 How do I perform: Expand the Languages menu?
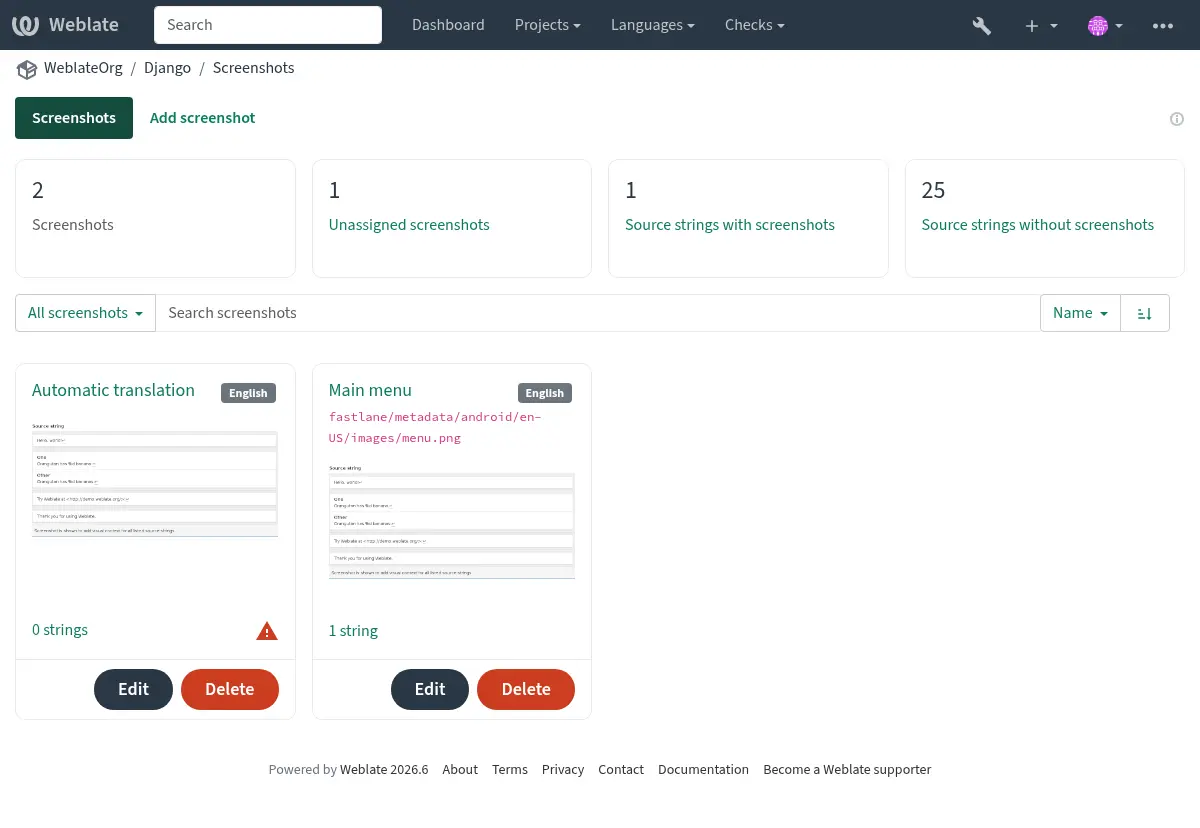tap(654, 25)
